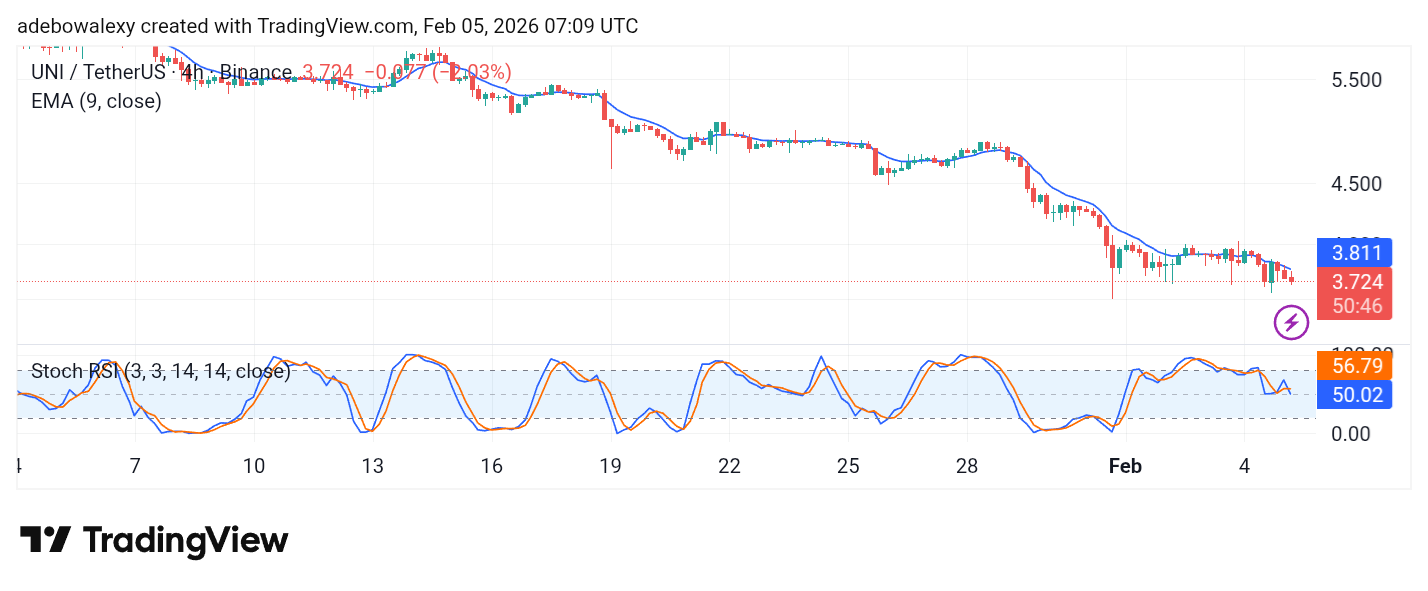The height and width of the screenshot is (591, 1428).
Task: Click the 28 date label on time axis
Action: click(966, 466)
